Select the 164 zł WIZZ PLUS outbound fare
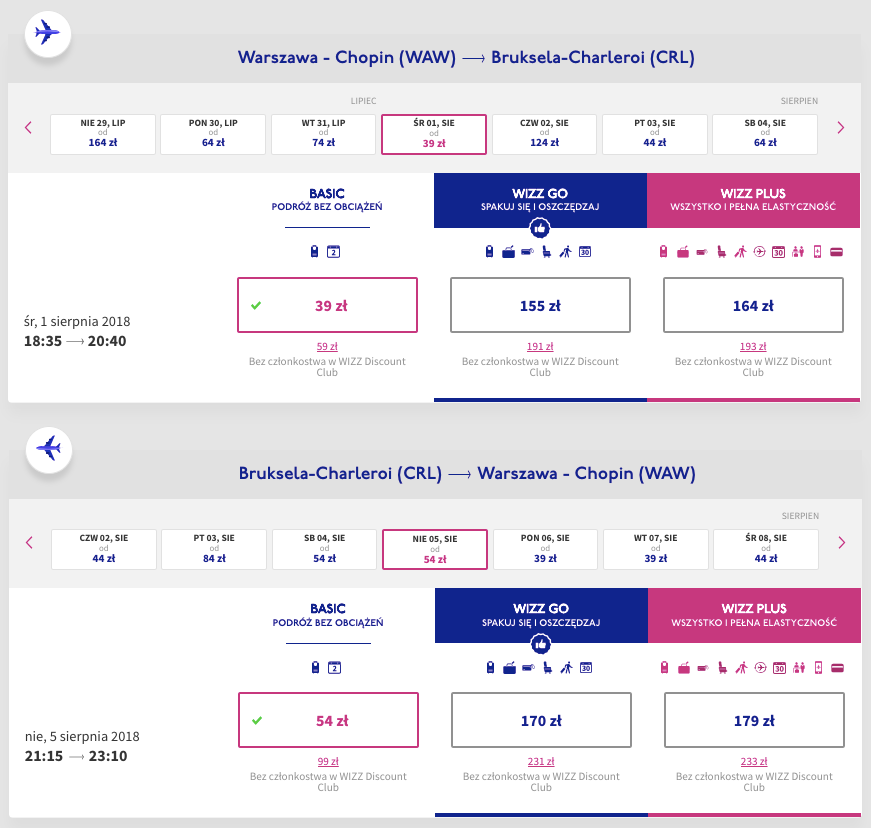This screenshot has width=871, height=828. coord(753,306)
